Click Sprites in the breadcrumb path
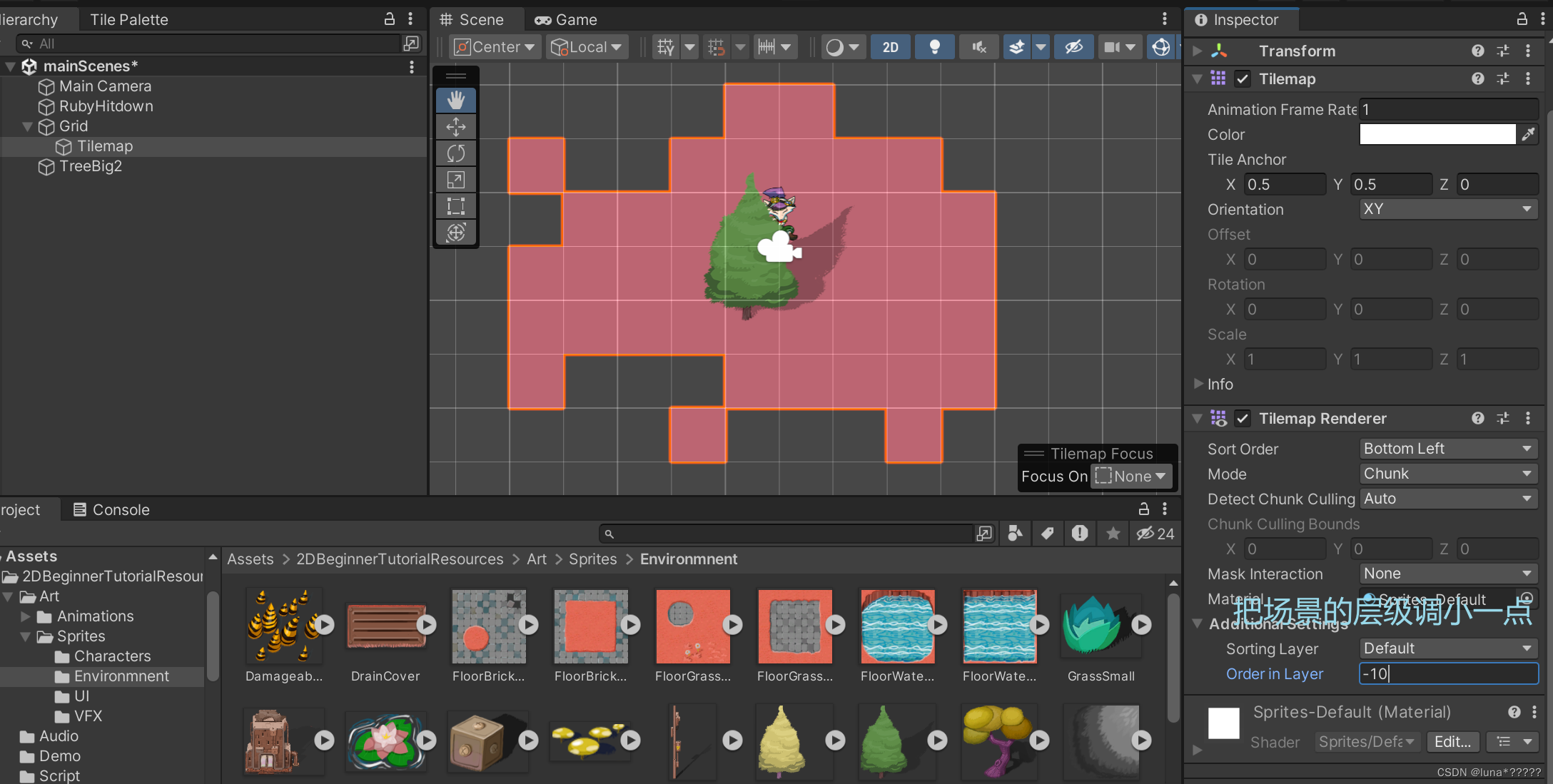Viewport: 1553px width, 784px height. (x=592, y=559)
